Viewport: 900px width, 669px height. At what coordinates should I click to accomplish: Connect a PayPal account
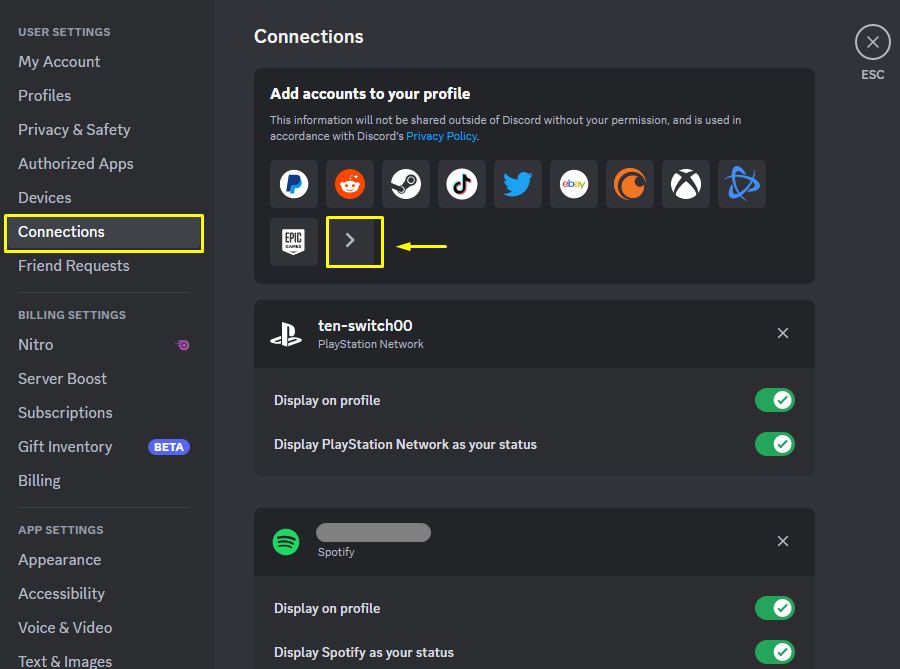294,184
